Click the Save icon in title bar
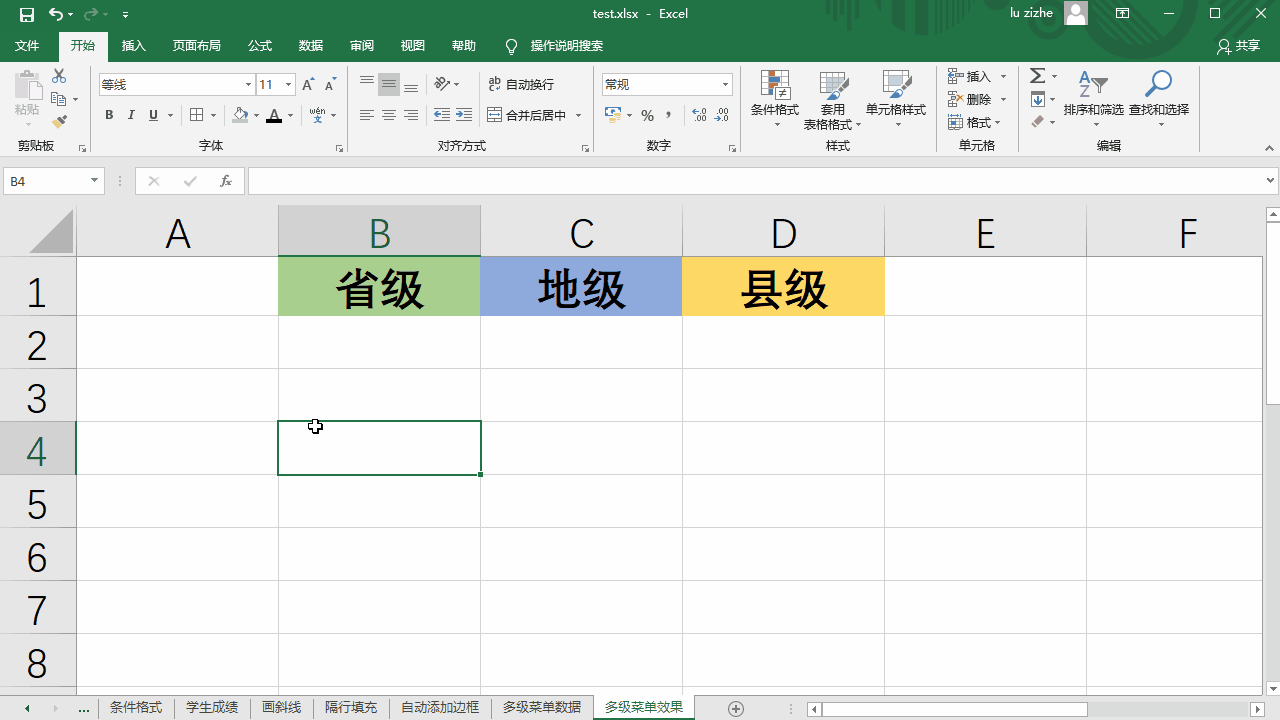The width and height of the screenshot is (1280, 720). point(27,14)
